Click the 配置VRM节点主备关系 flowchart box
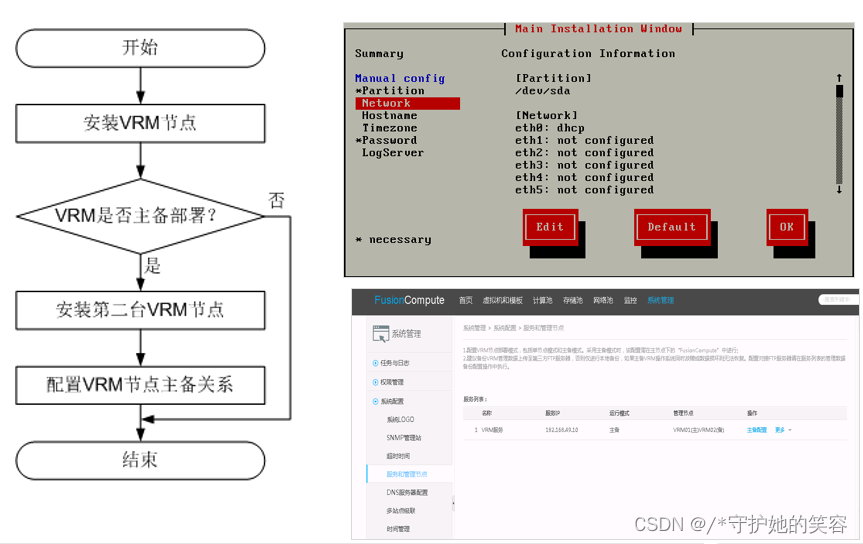Screen dimensions: 863x544 tap(140, 385)
